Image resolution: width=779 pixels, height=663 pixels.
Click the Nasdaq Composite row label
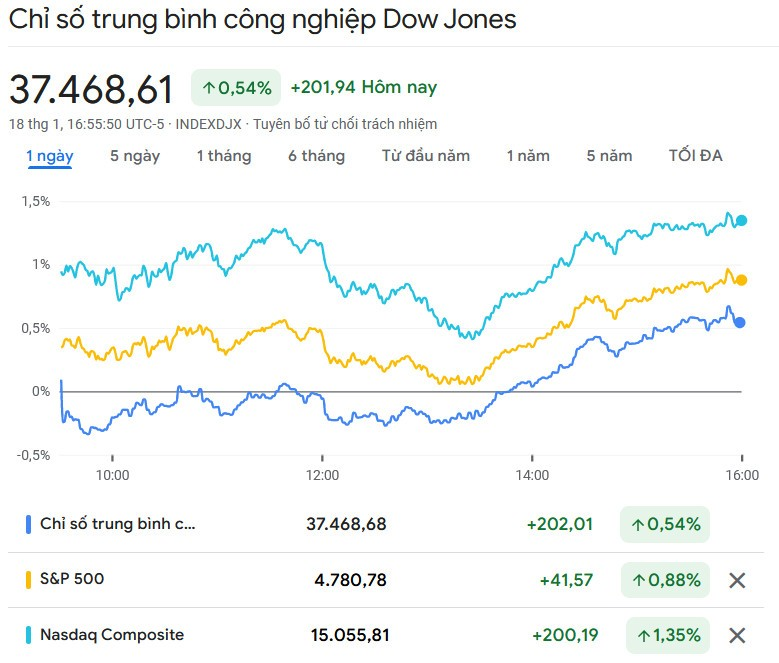112,635
